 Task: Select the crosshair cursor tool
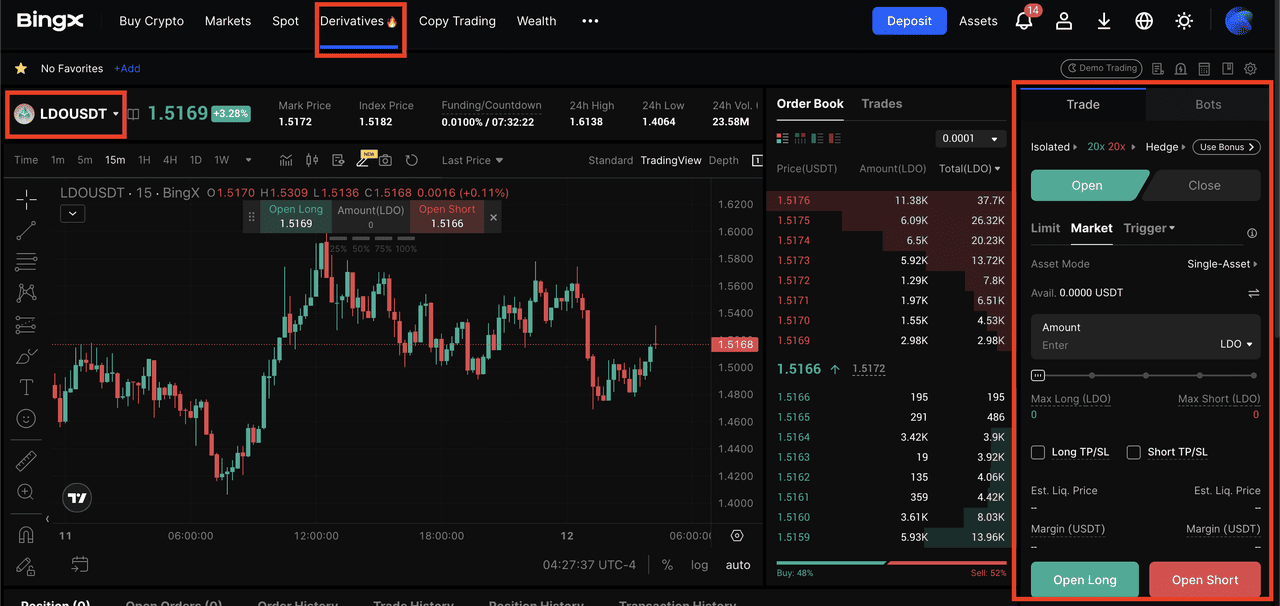[x=26, y=199]
